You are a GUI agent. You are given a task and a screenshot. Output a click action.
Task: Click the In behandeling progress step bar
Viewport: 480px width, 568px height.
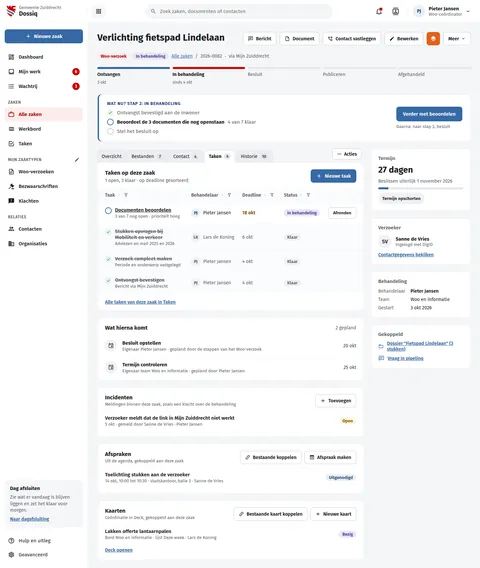[209, 68]
